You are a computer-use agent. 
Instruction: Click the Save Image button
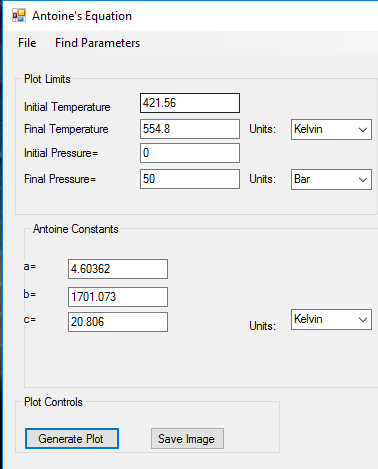coord(187,439)
